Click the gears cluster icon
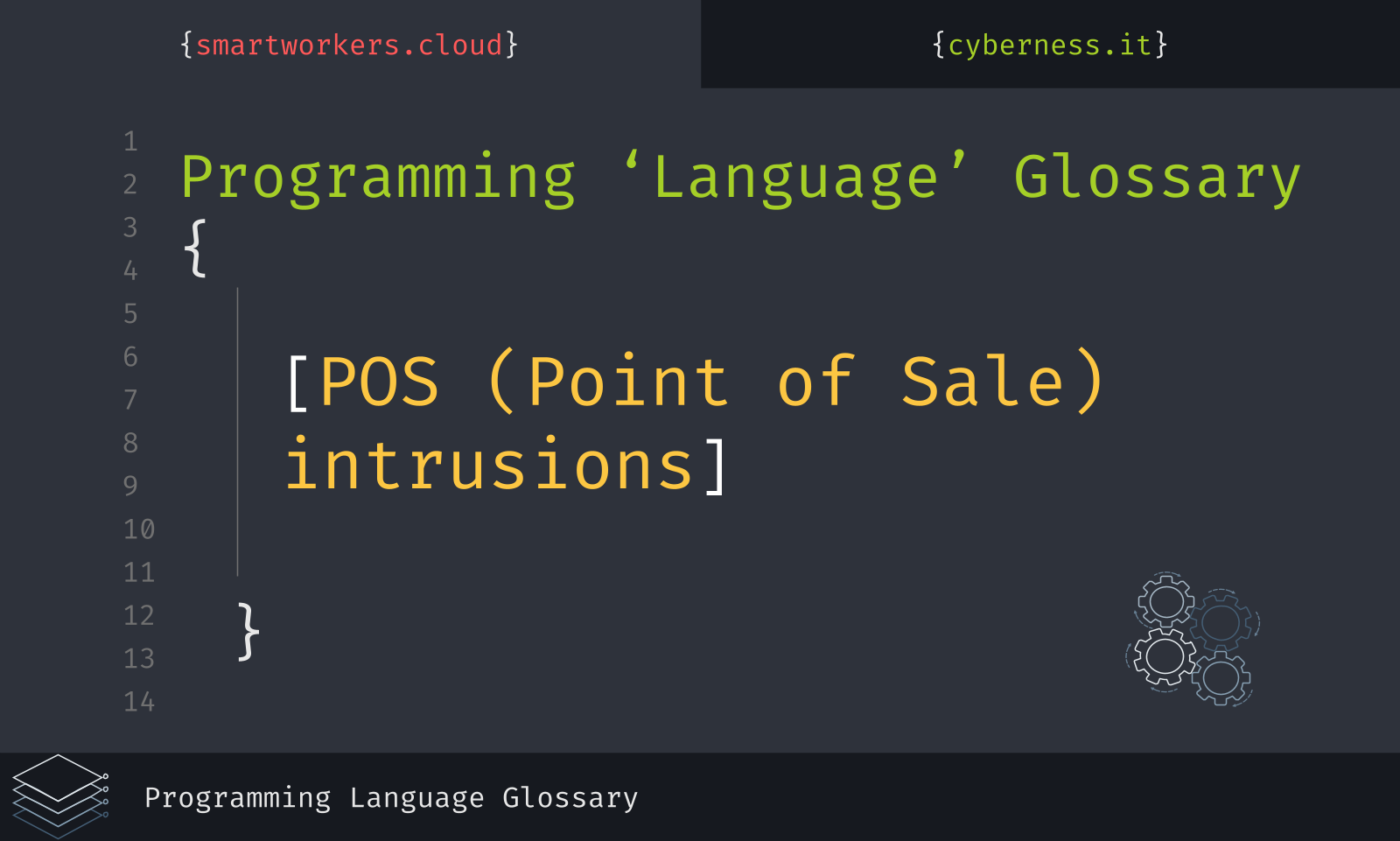 [1193, 639]
